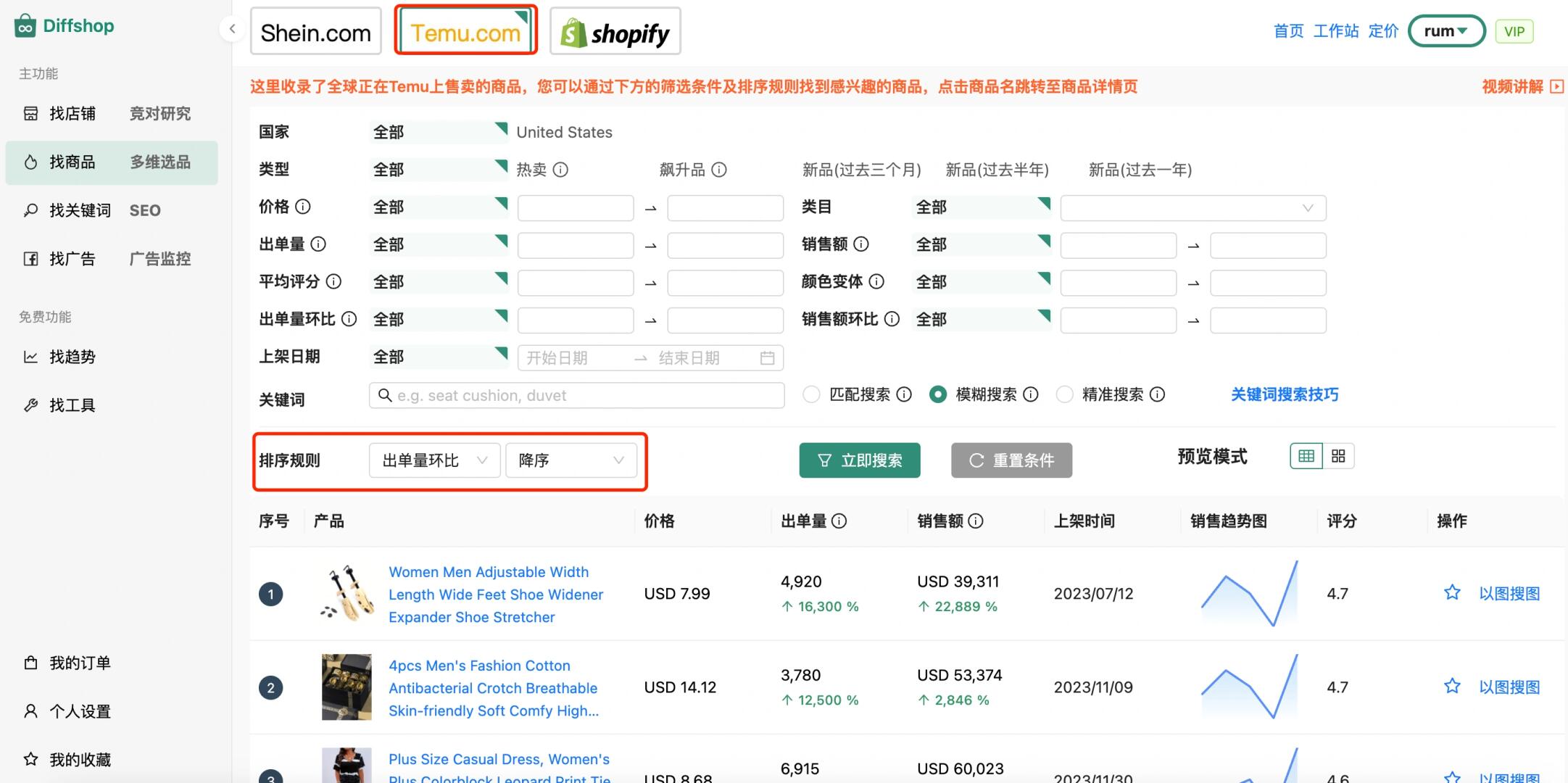Click the 4pcs Men's Fashion product thumbnail

pos(347,687)
